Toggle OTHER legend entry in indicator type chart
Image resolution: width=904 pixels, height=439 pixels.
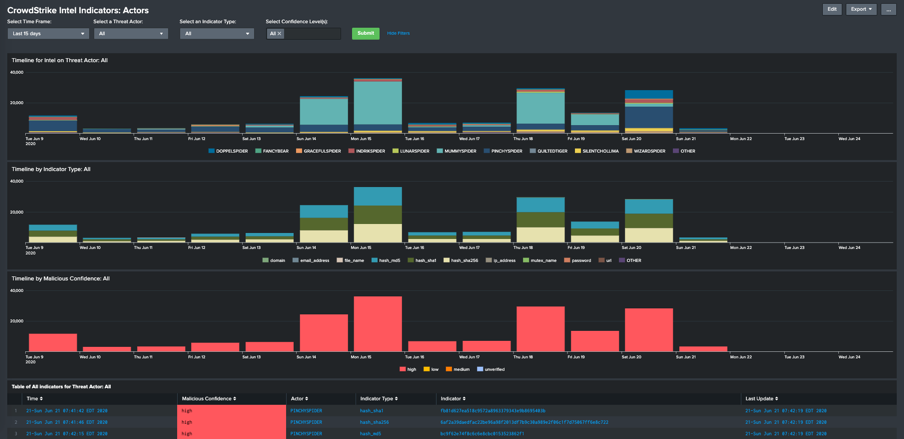click(x=630, y=260)
